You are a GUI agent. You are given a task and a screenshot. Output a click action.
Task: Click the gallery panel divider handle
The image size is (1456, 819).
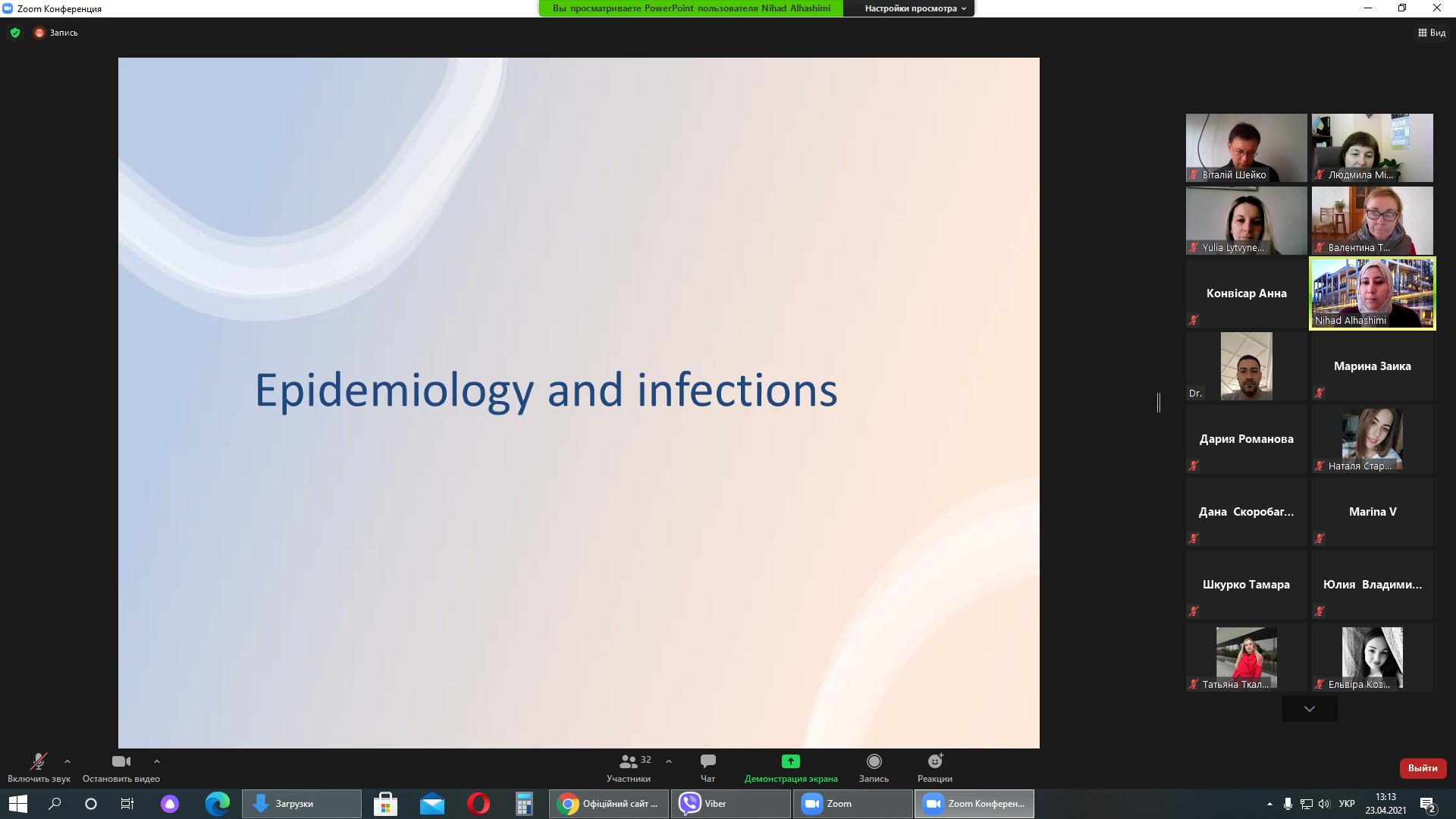click(x=1159, y=403)
